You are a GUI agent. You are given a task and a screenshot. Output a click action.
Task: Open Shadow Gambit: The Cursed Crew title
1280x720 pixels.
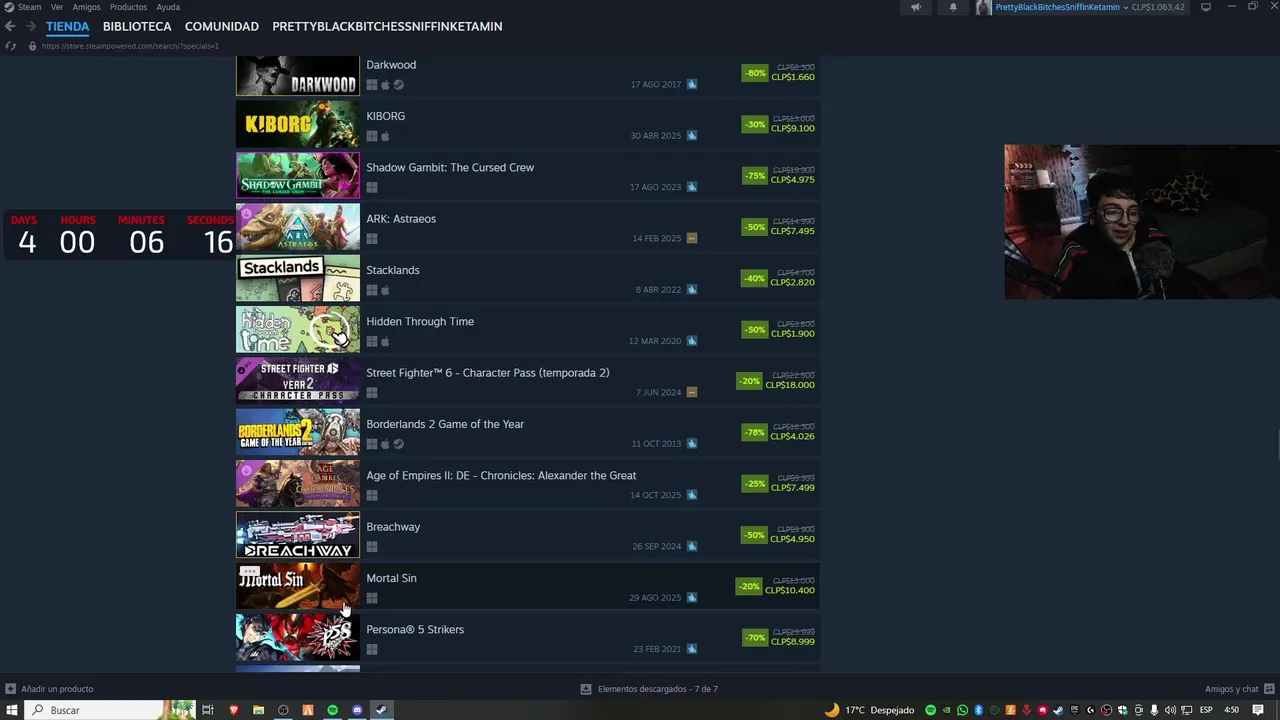(450, 167)
